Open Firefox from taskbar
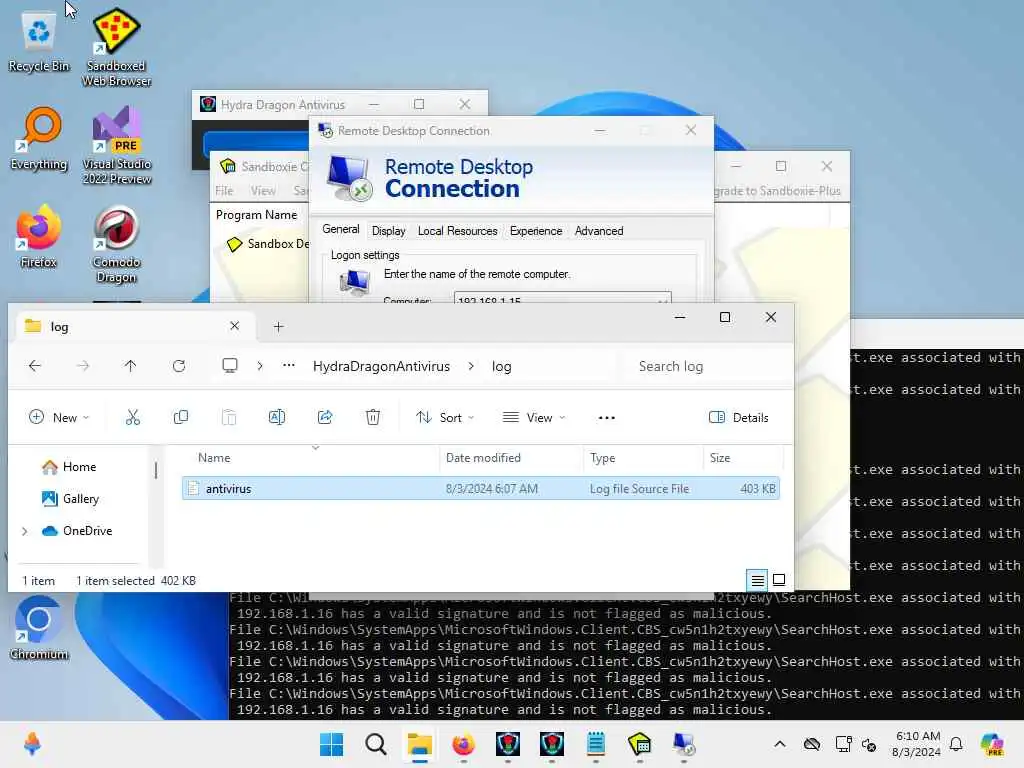 tap(464, 744)
